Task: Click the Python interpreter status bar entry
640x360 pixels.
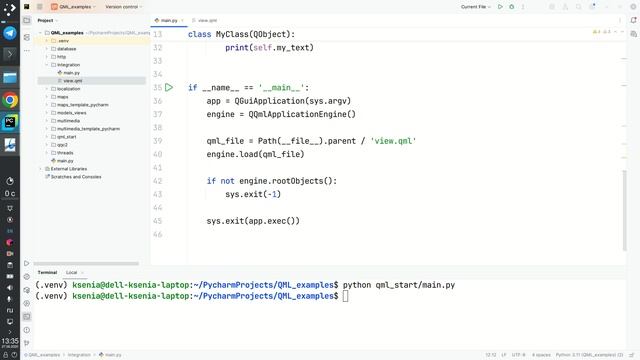Action: tap(589, 355)
